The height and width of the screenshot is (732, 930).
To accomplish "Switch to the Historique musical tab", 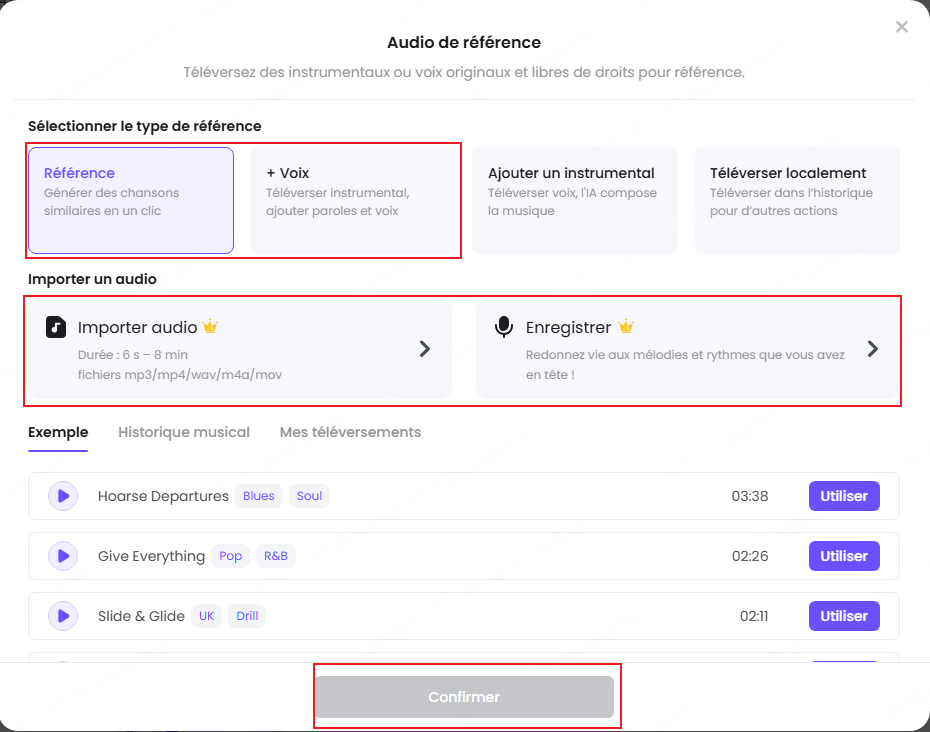I will tap(184, 432).
